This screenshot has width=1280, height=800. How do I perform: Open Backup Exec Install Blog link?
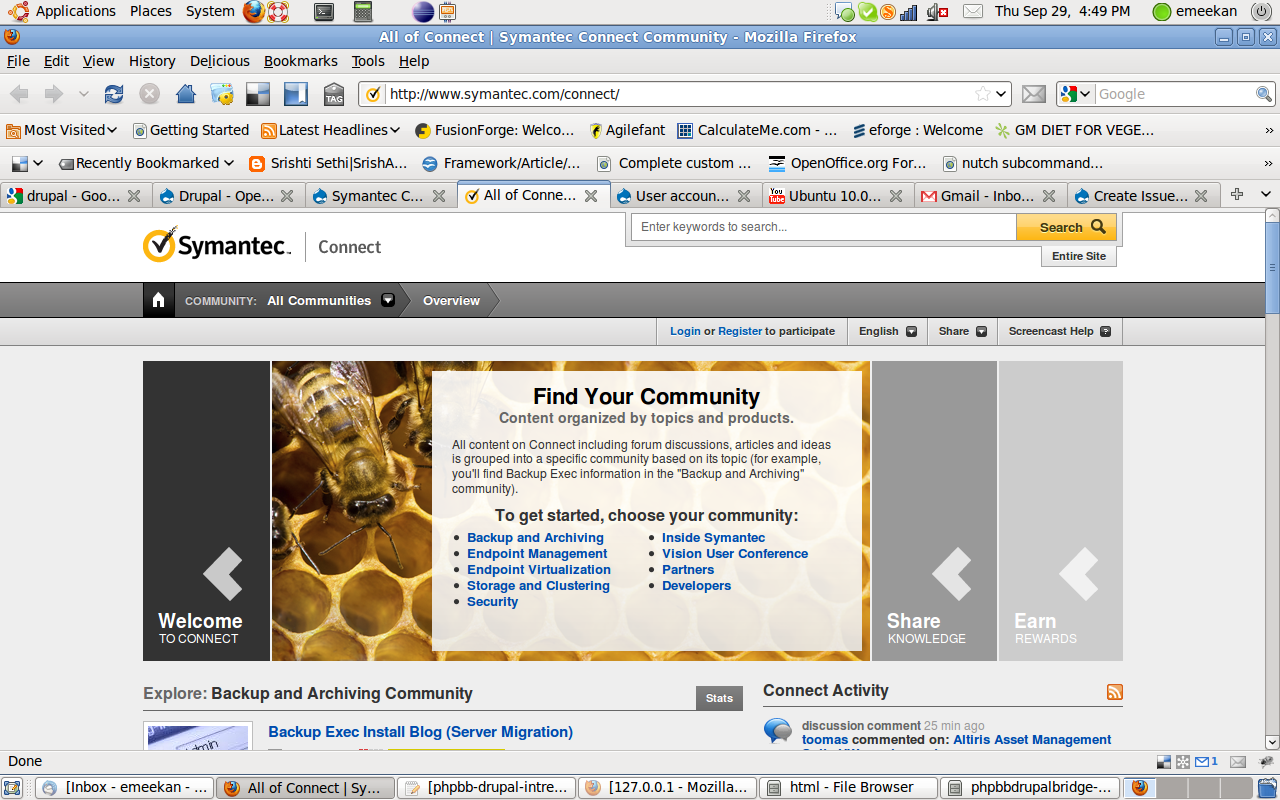coord(420,732)
